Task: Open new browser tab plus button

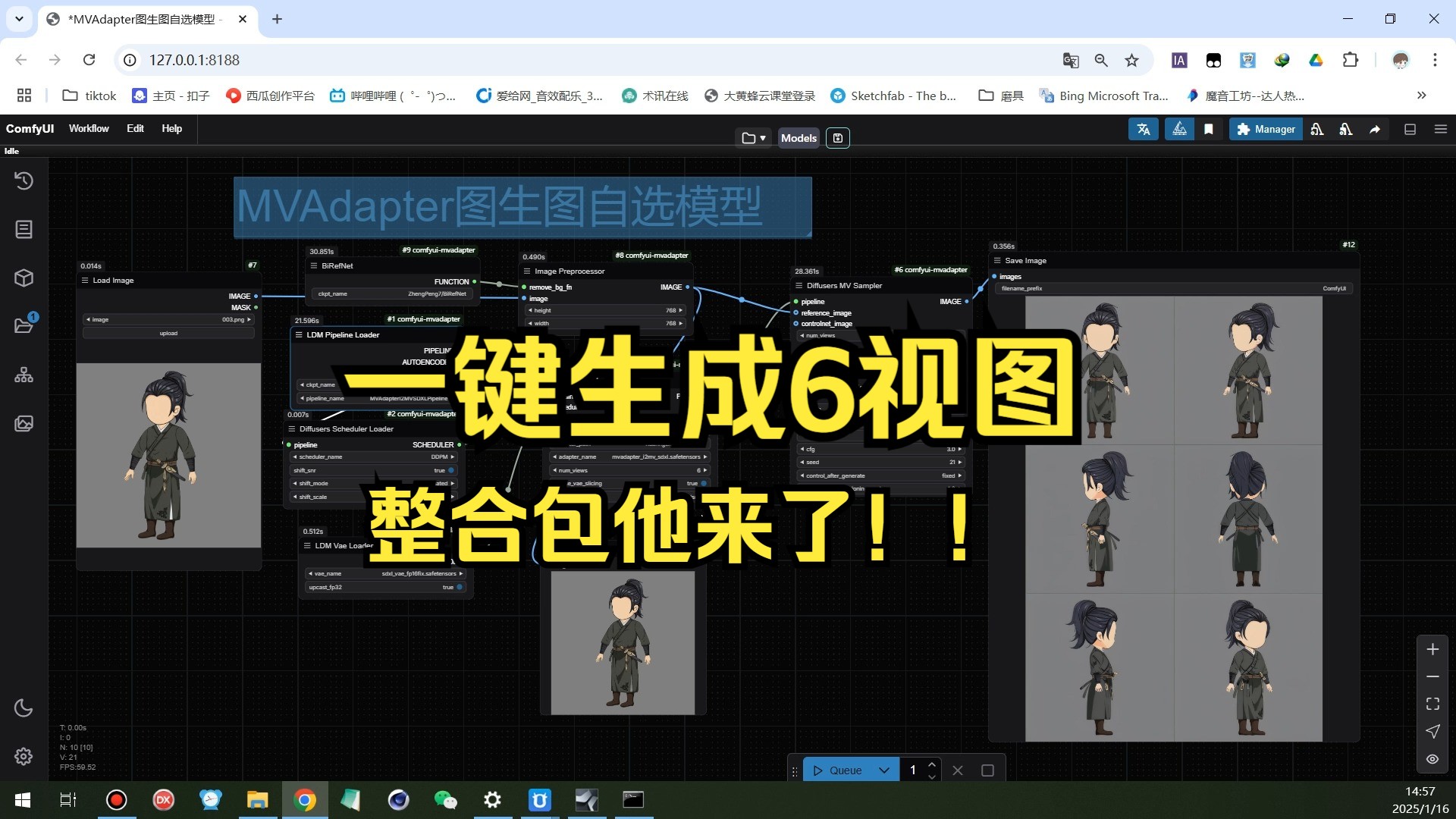Action: point(277,19)
